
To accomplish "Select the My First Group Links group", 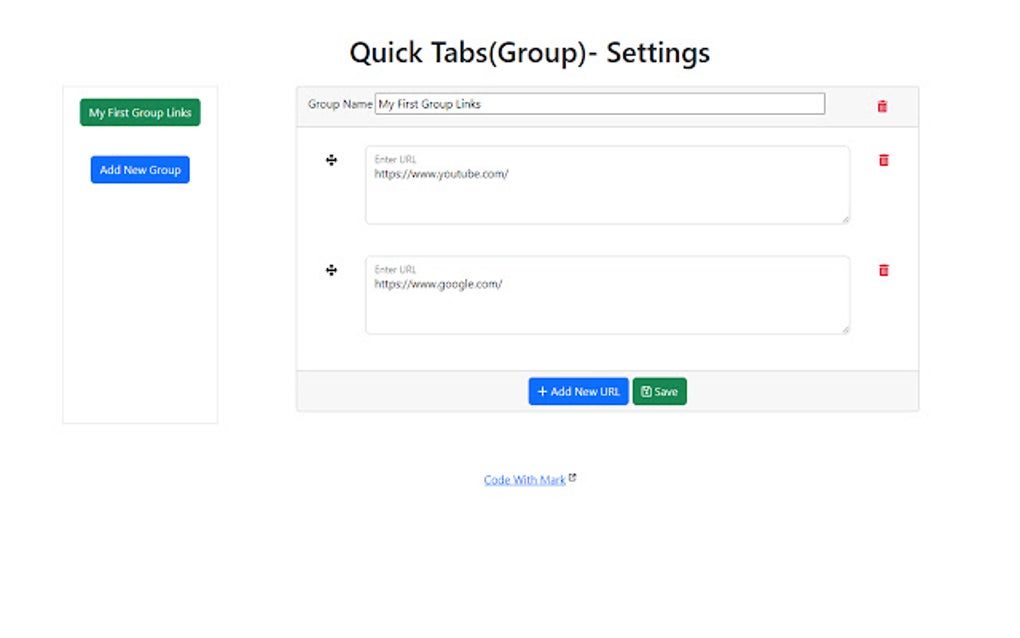I will point(139,112).
